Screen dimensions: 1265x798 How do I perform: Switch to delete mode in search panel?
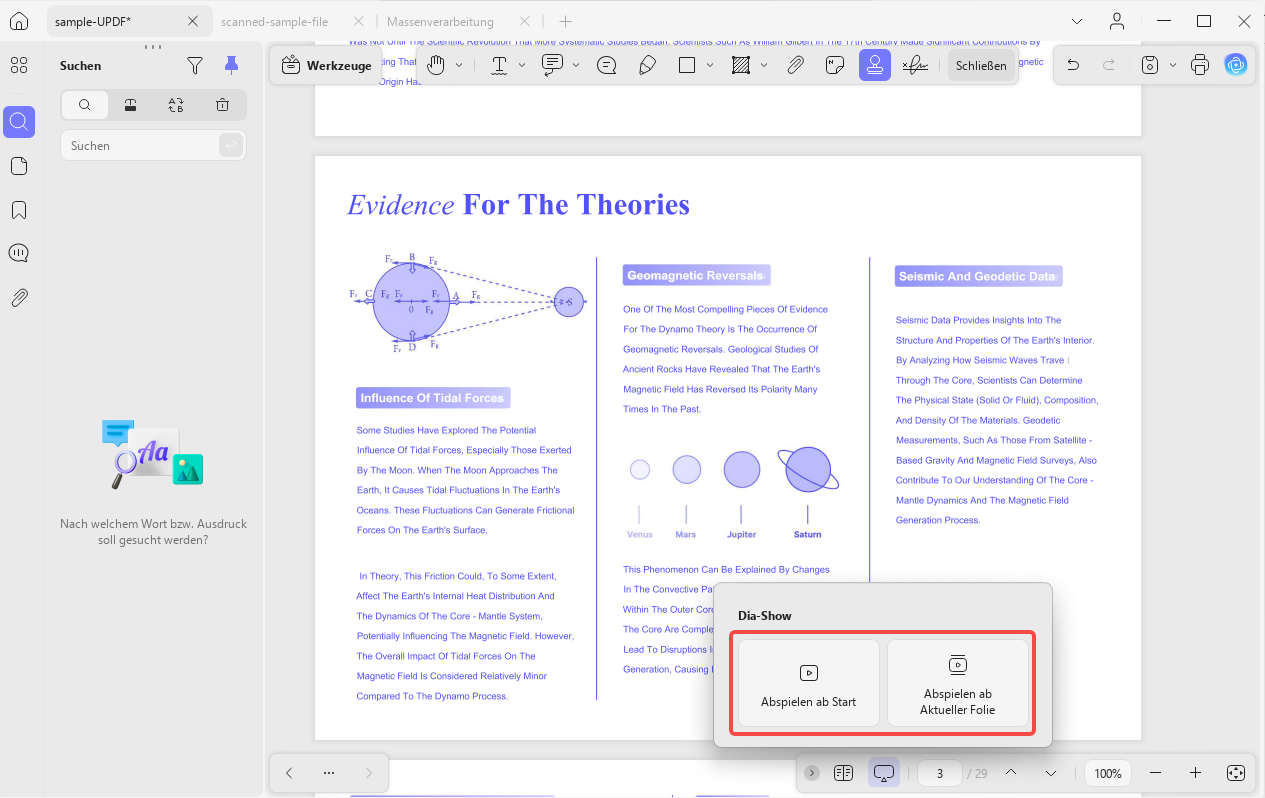tap(222, 105)
